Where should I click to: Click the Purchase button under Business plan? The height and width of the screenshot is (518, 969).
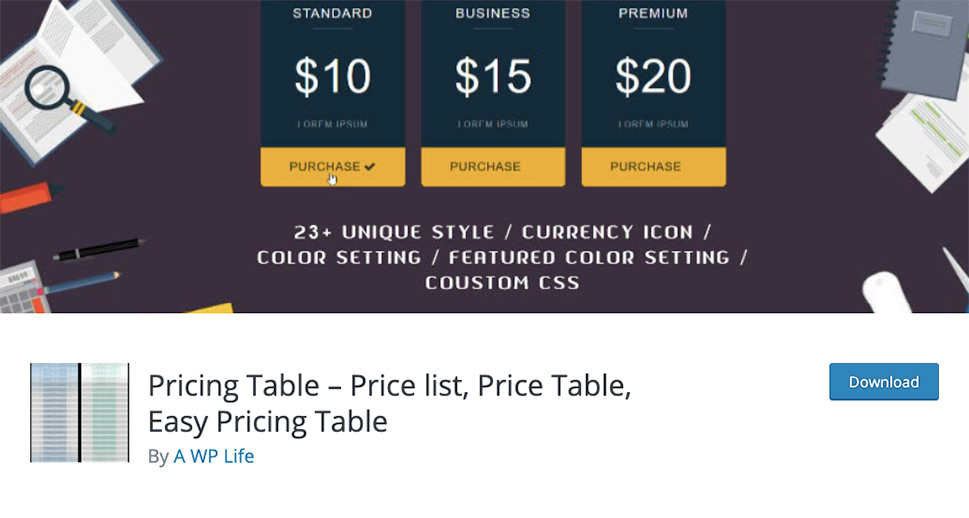pyautogui.click(x=493, y=166)
